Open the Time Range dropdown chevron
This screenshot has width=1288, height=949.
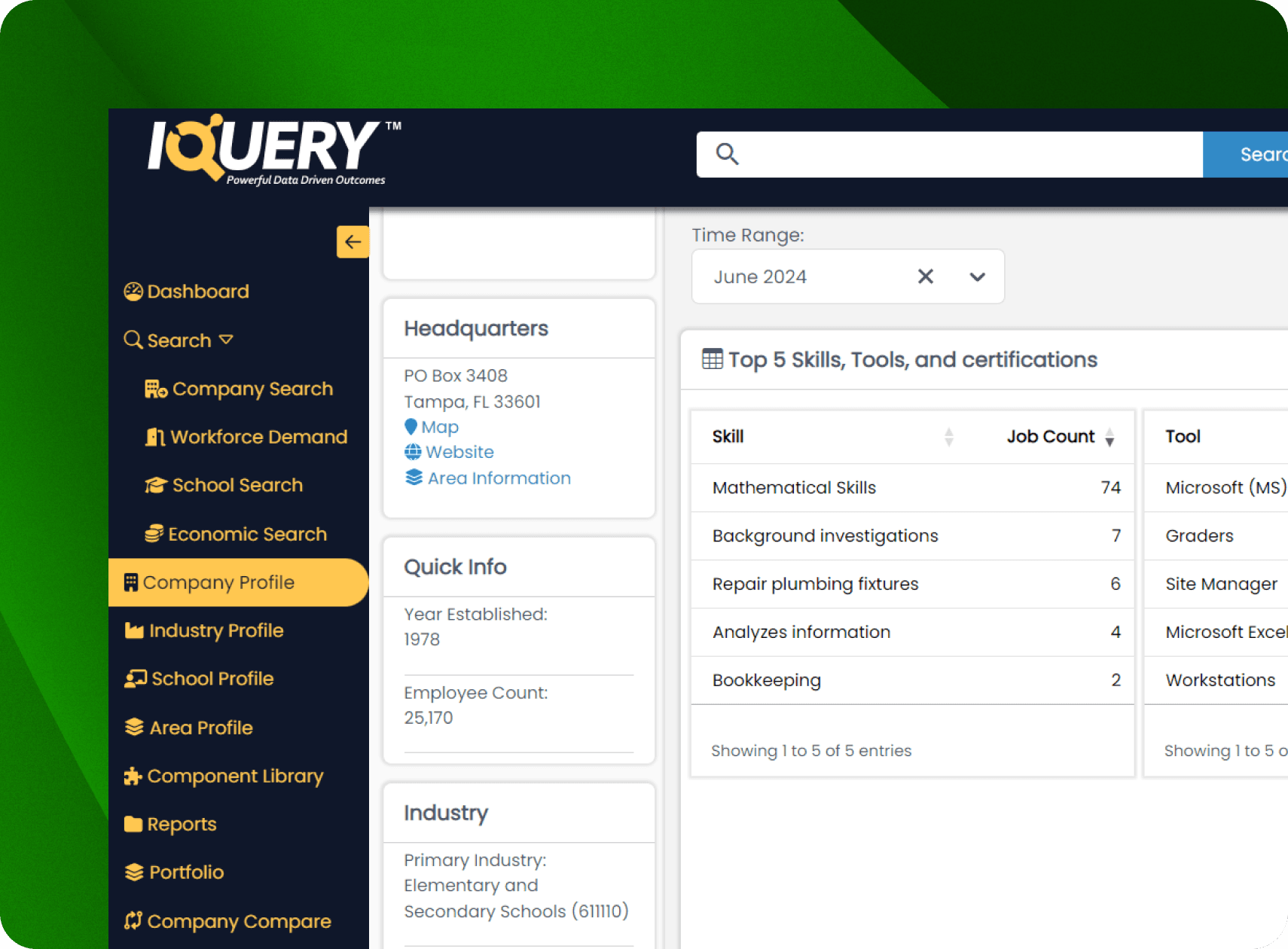[977, 277]
